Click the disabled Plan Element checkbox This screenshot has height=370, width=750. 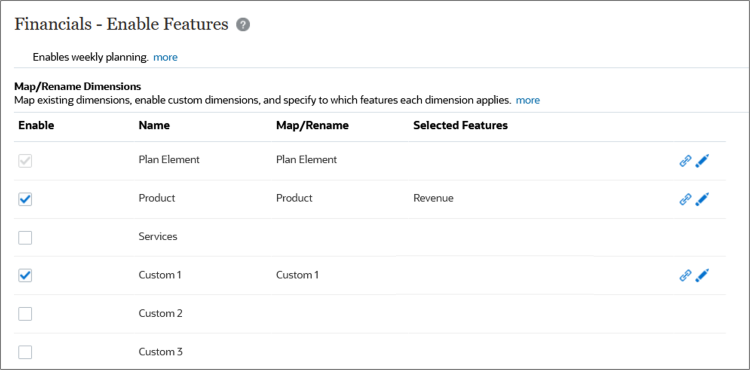[x=25, y=161]
